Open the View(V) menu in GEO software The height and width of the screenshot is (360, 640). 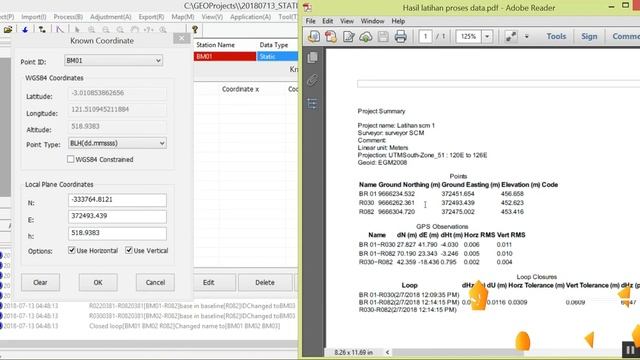[x=212, y=17]
